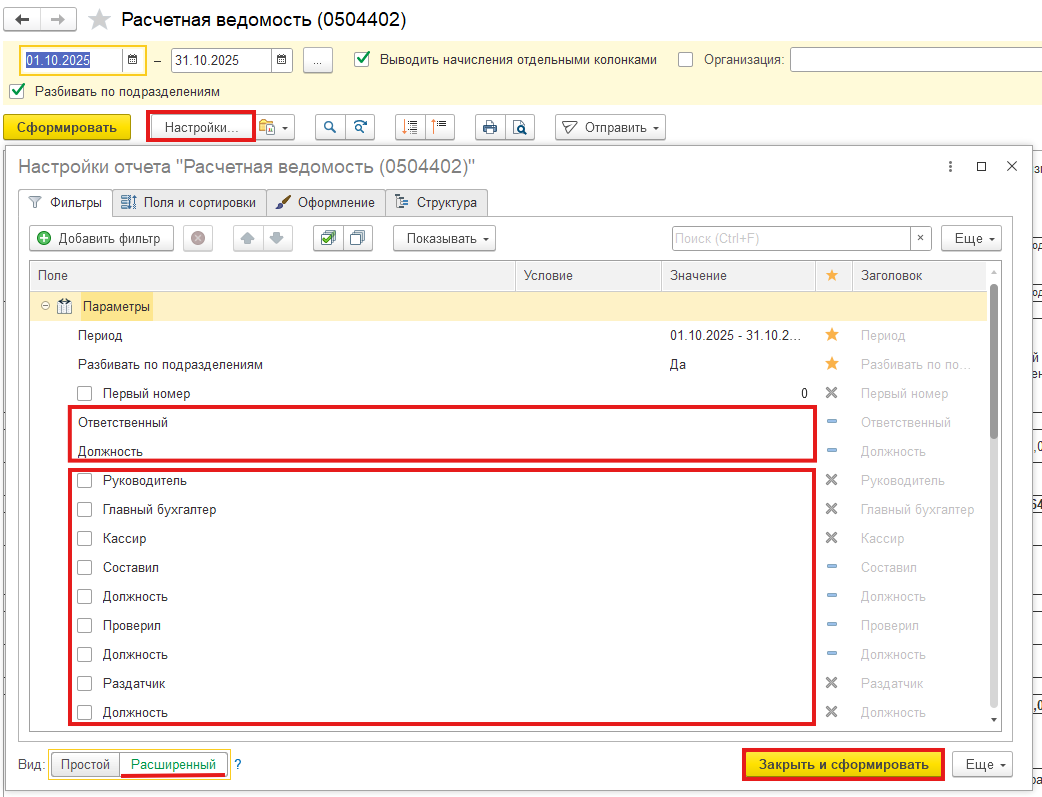Click the Организация input field
The height and width of the screenshot is (797, 1042).
point(916,60)
